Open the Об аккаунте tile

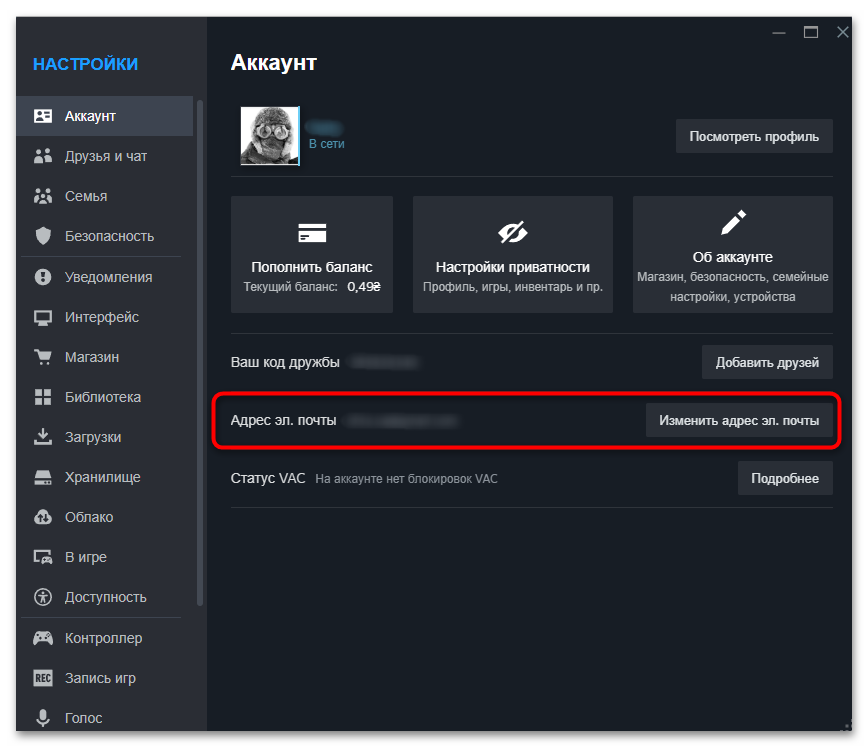pyautogui.click(x=732, y=254)
